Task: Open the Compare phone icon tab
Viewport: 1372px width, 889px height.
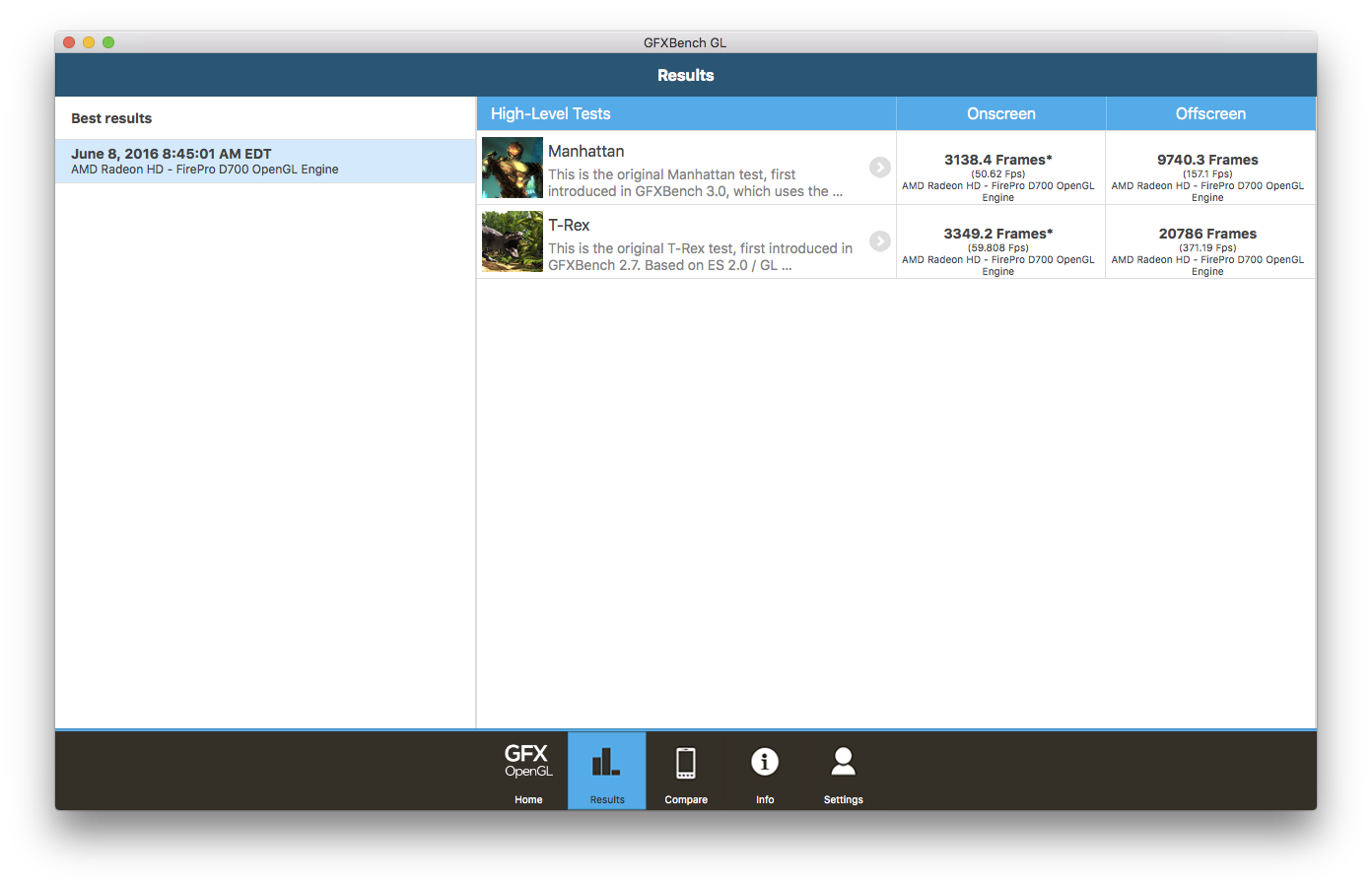Action: [686, 771]
